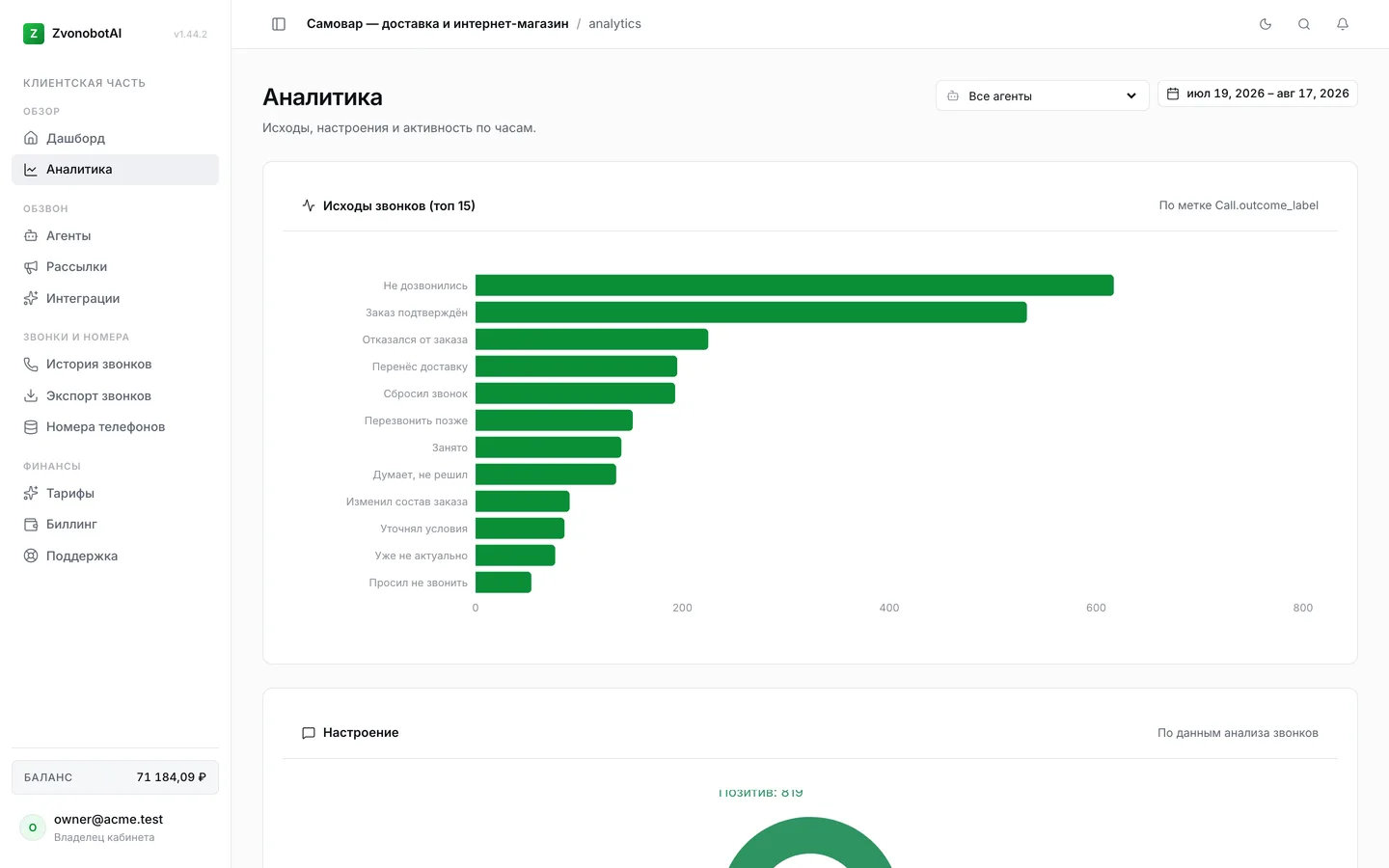Click the Отказался от заказа bar

(591, 339)
